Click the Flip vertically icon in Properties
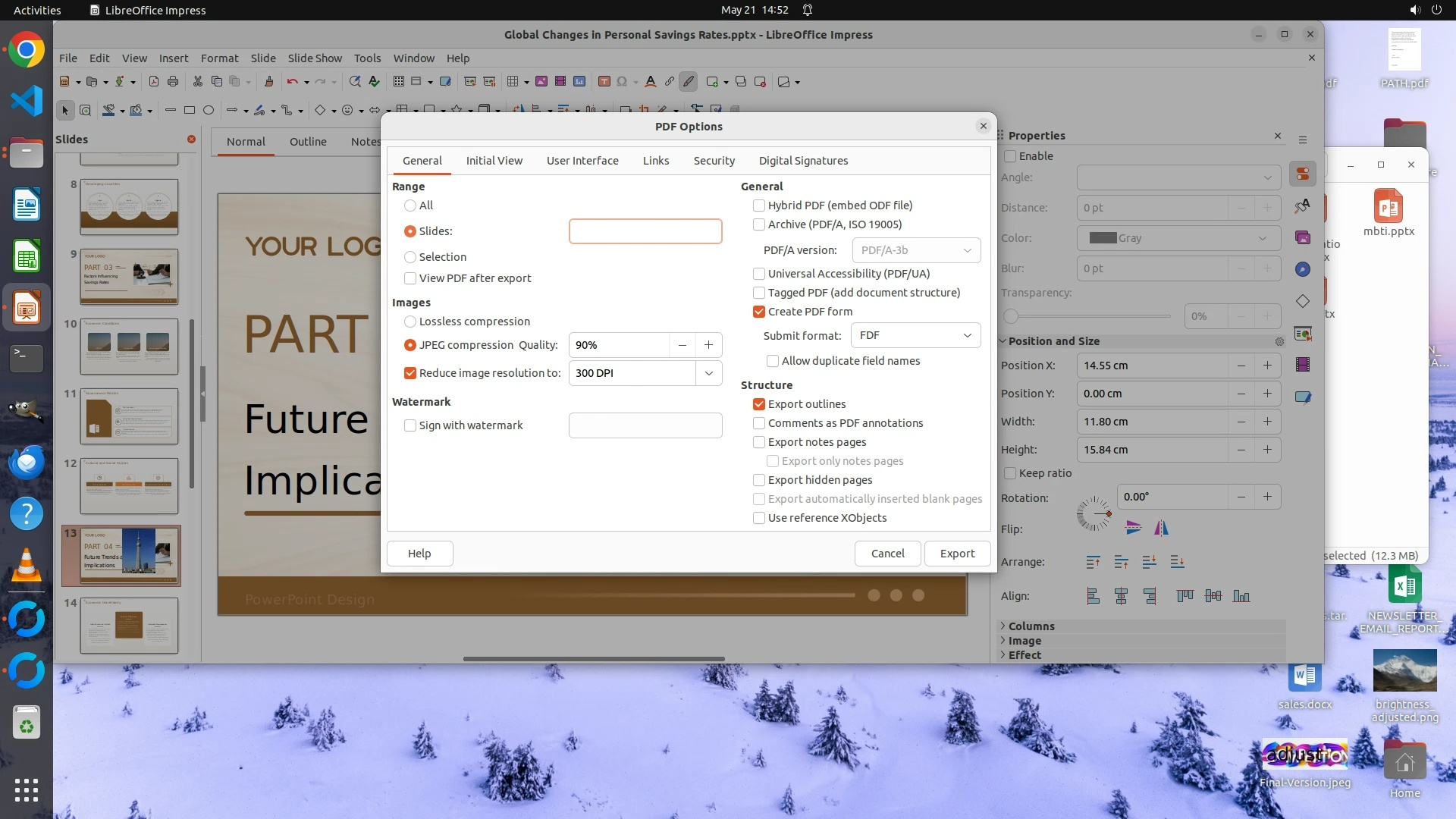This screenshot has height=819, width=1456. pyautogui.click(x=1134, y=529)
